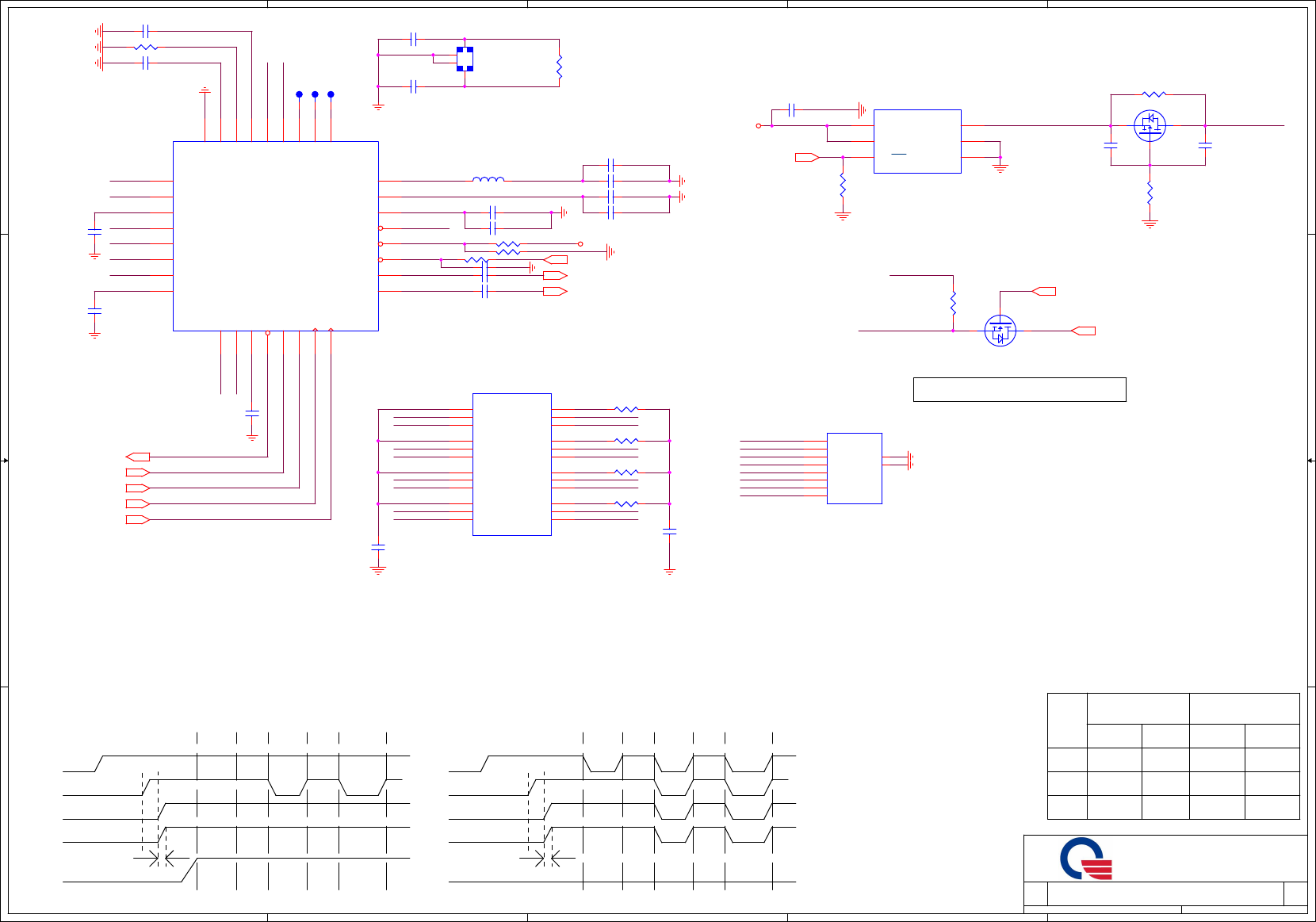Click the capacitor below the four-resistor column

[669, 531]
